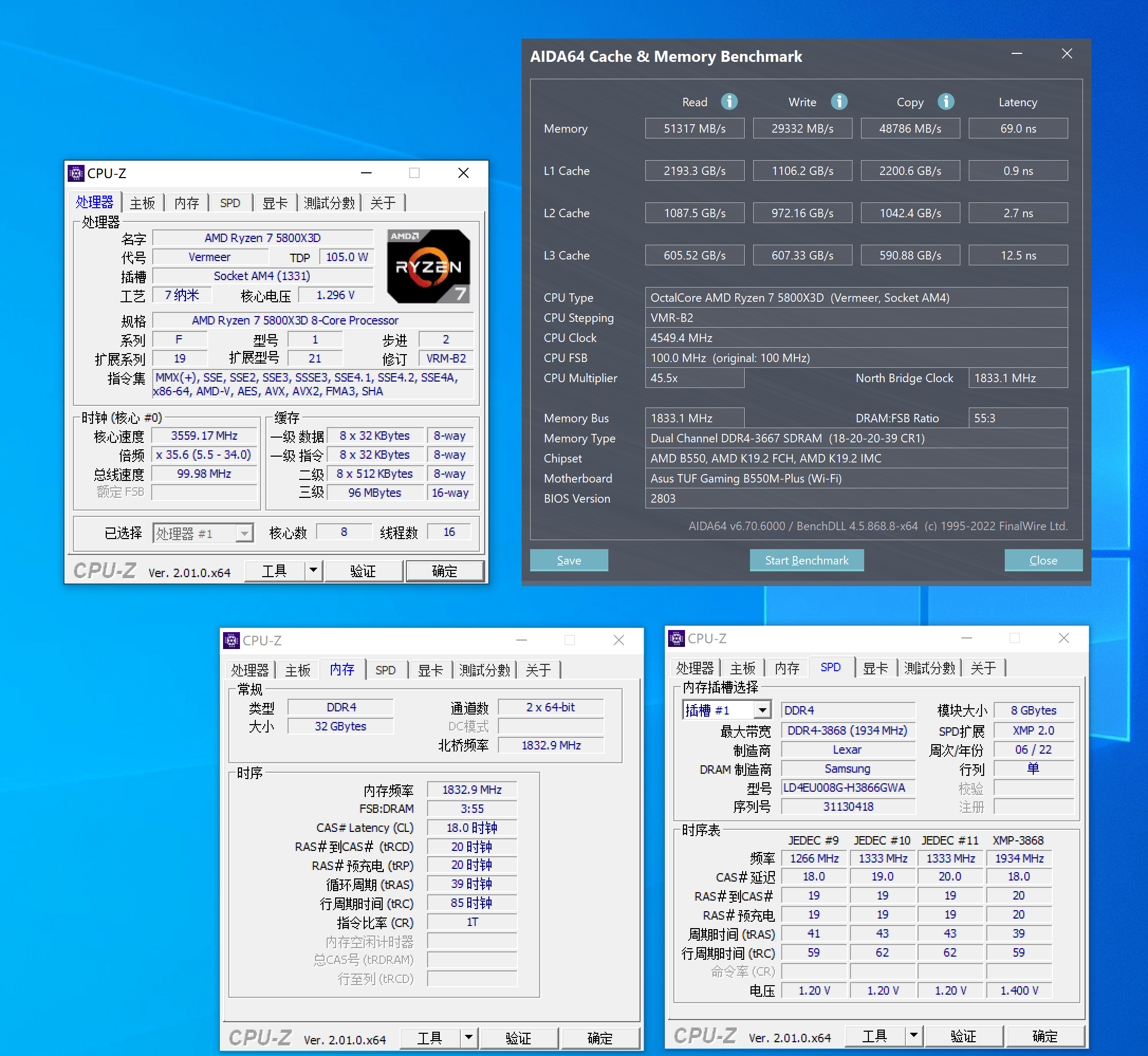Click Save button in AIDA64

(569, 560)
